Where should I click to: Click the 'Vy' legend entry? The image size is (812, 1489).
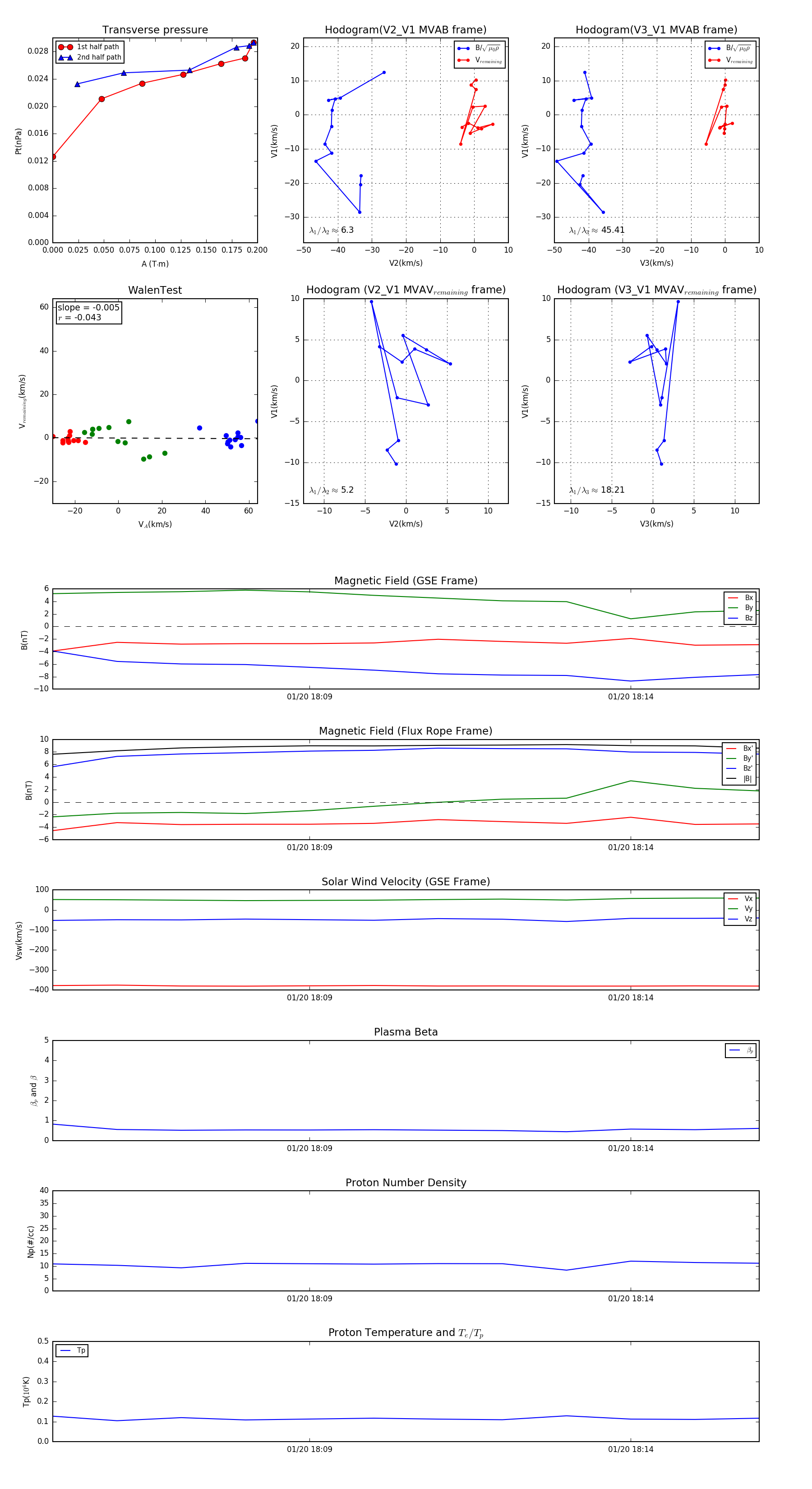click(740, 909)
